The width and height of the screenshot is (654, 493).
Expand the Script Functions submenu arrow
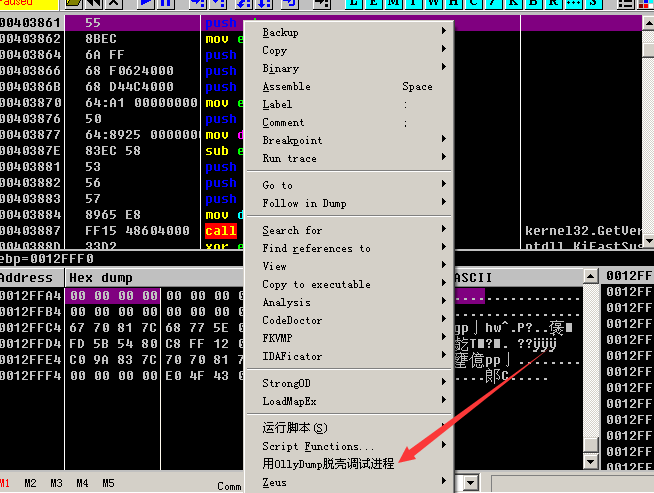coord(444,445)
